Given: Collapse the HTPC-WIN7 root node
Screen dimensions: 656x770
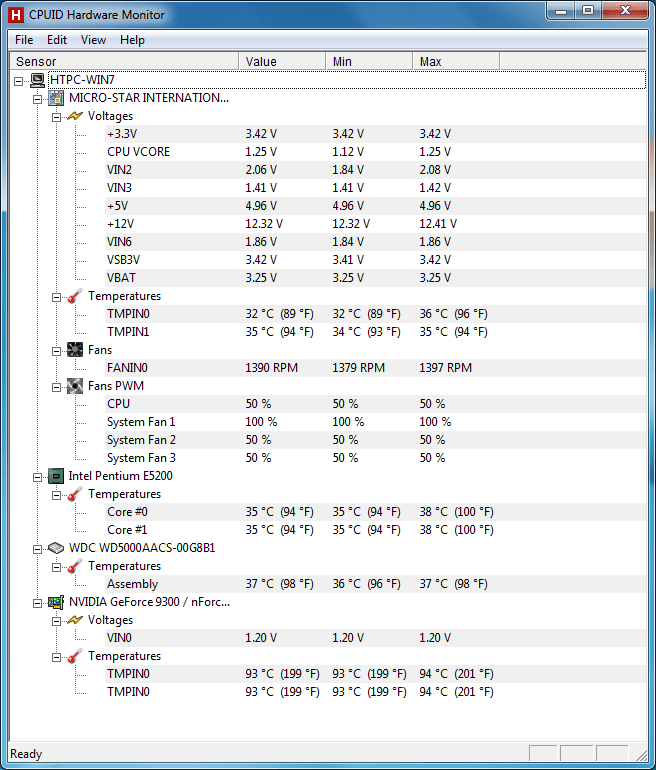Looking at the screenshot, I should pyautogui.click(x=19, y=81).
